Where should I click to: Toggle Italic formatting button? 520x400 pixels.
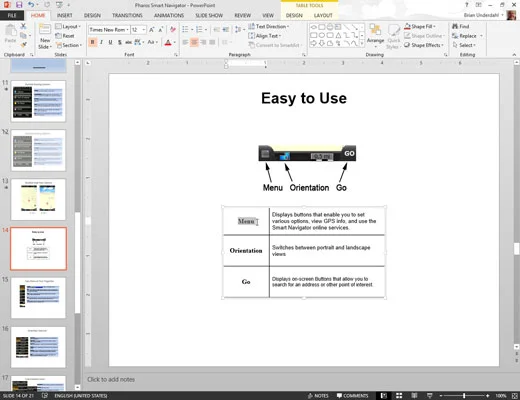click(101, 42)
